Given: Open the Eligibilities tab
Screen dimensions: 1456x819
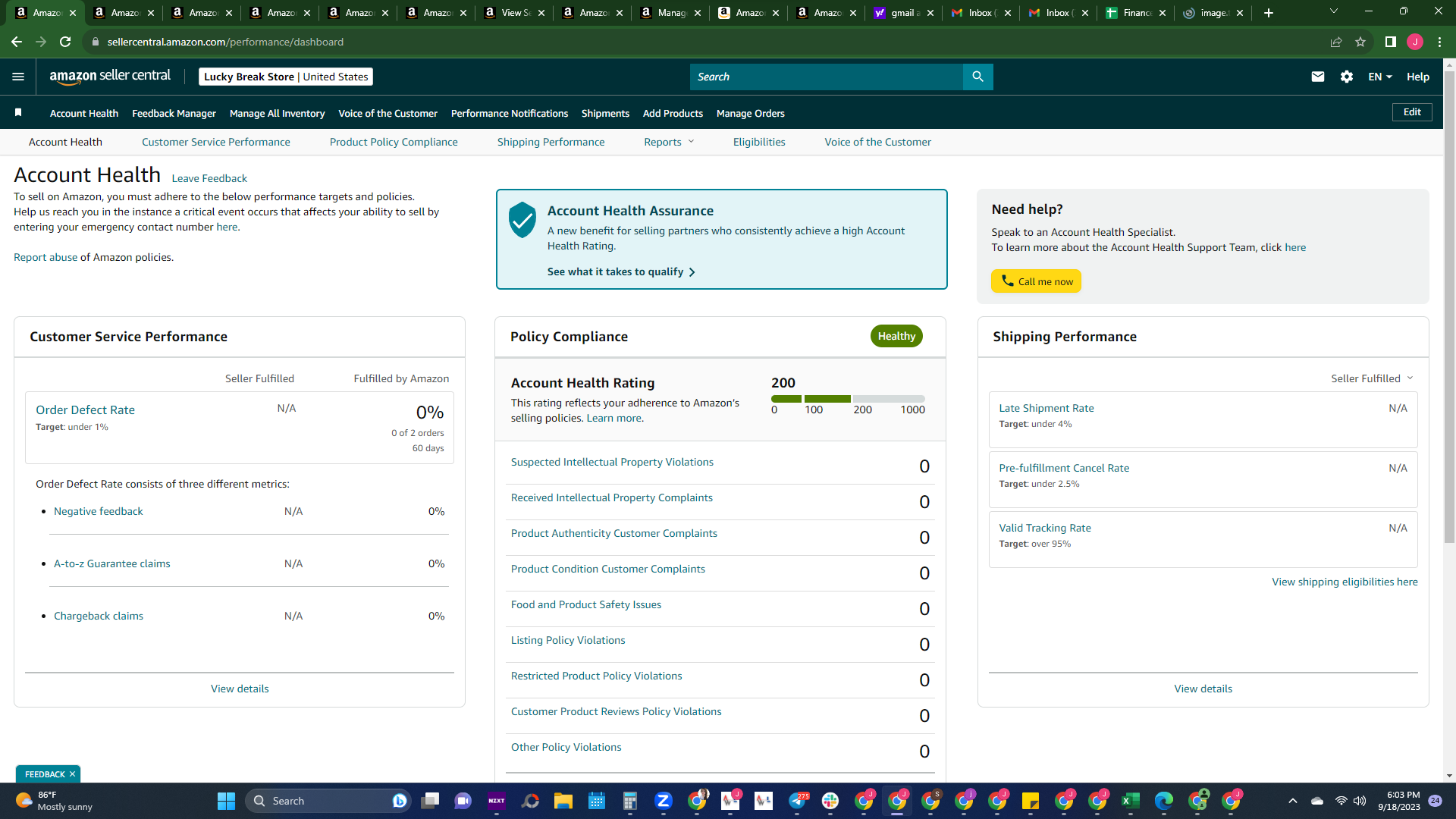Looking at the screenshot, I should coord(759,142).
